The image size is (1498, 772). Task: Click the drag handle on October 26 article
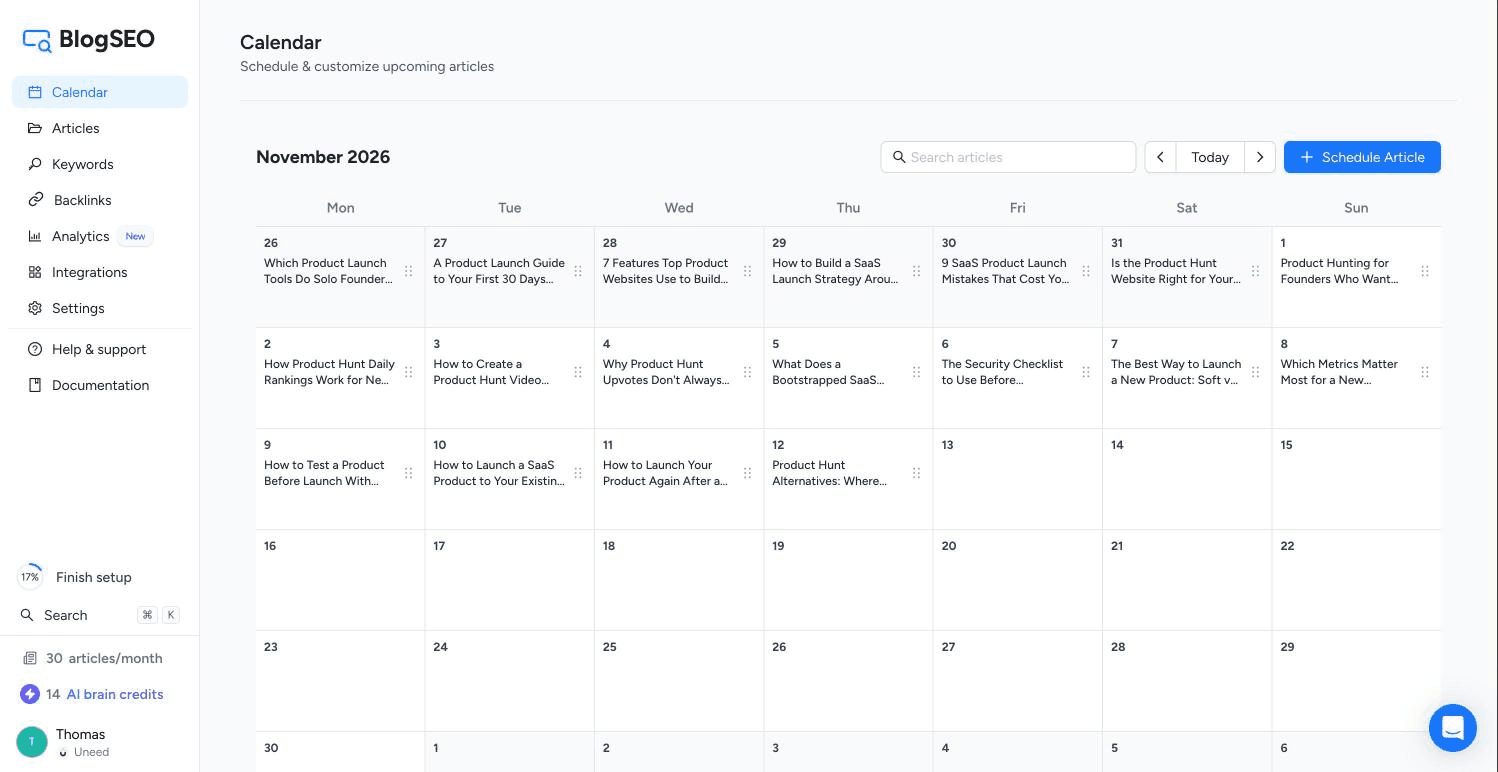tap(408, 271)
